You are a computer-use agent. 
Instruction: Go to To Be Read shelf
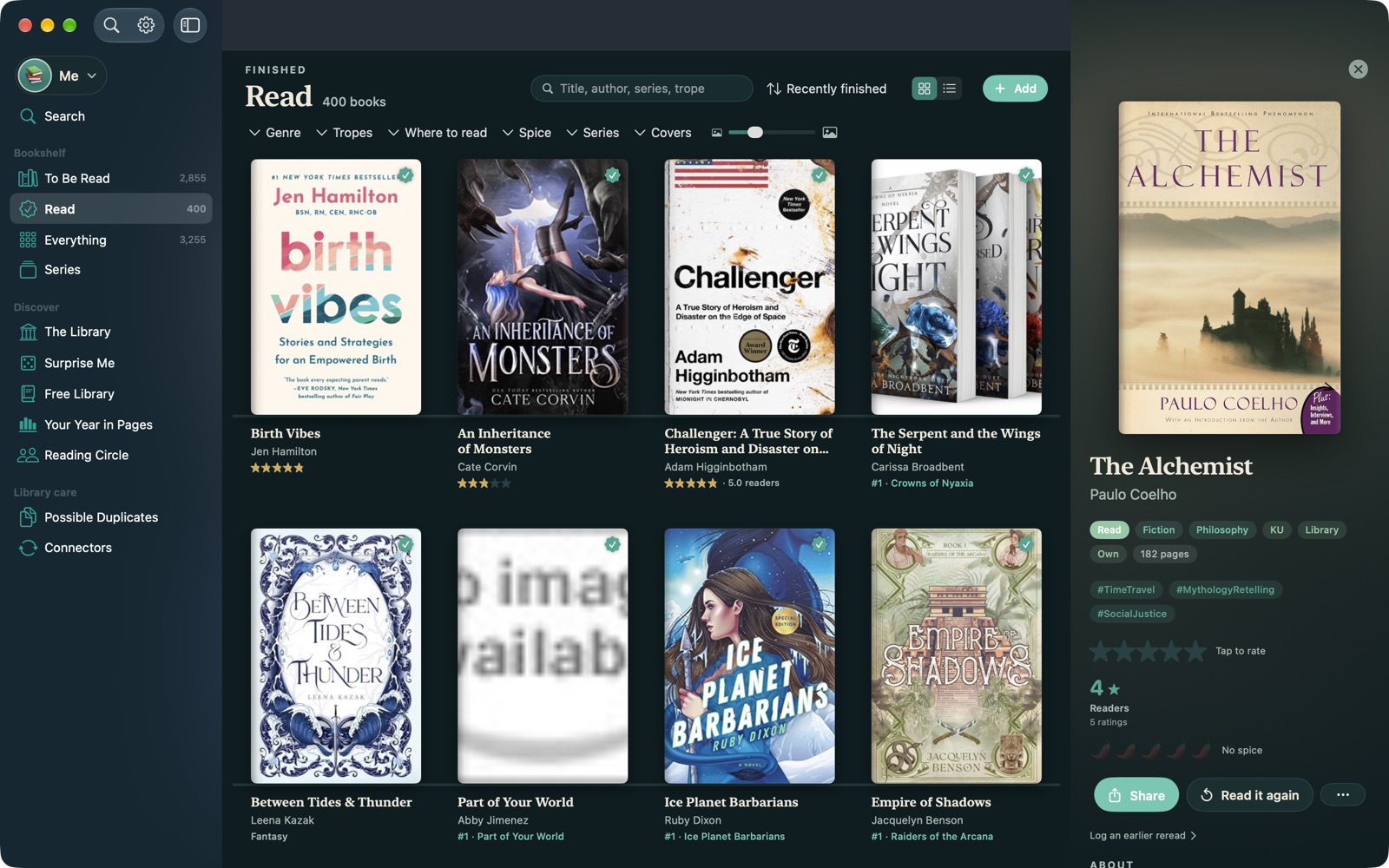[x=111, y=178]
